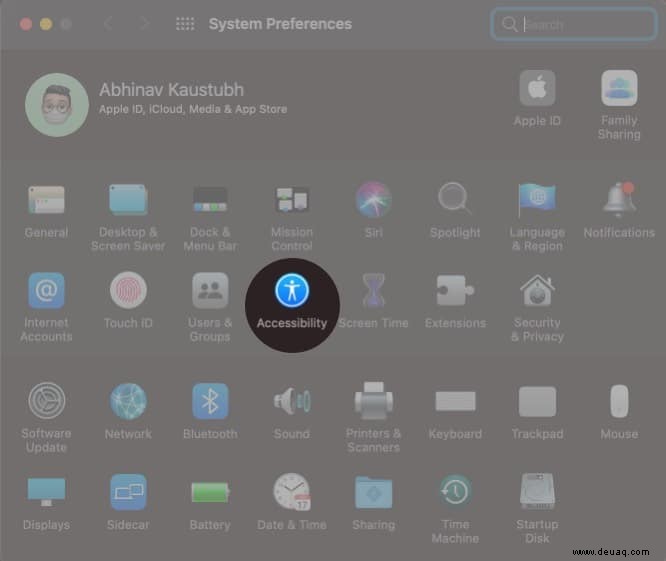The image size is (666, 561).
Task: Go forward with the toolbar arrow
Action: 144,23
